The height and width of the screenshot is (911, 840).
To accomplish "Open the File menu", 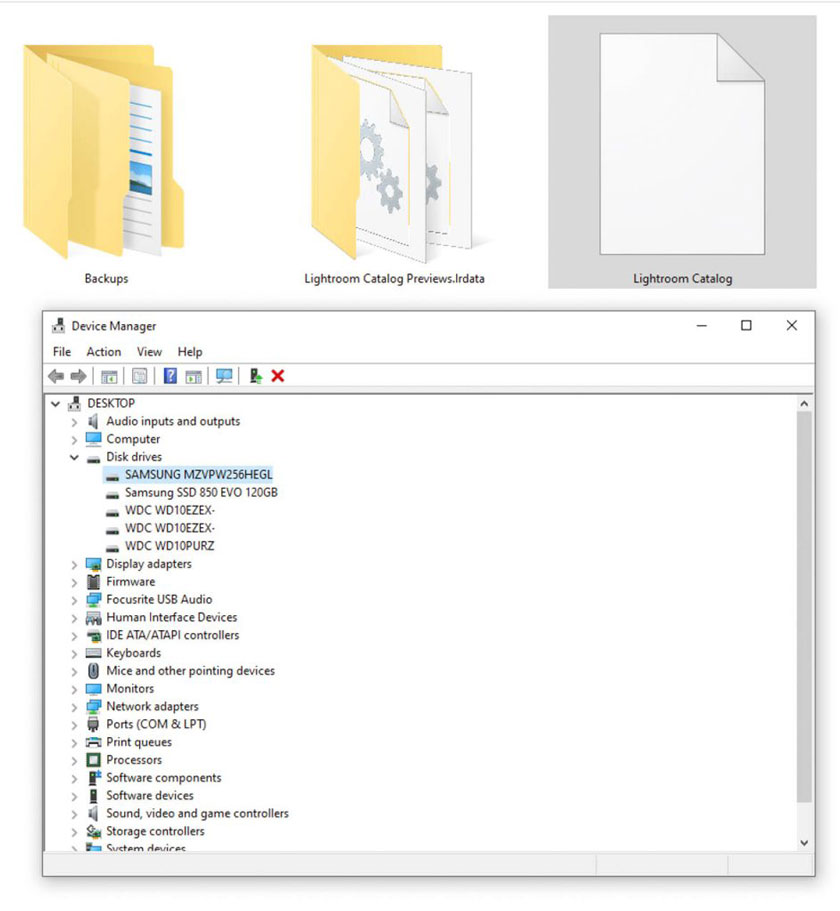I will point(62,352).
